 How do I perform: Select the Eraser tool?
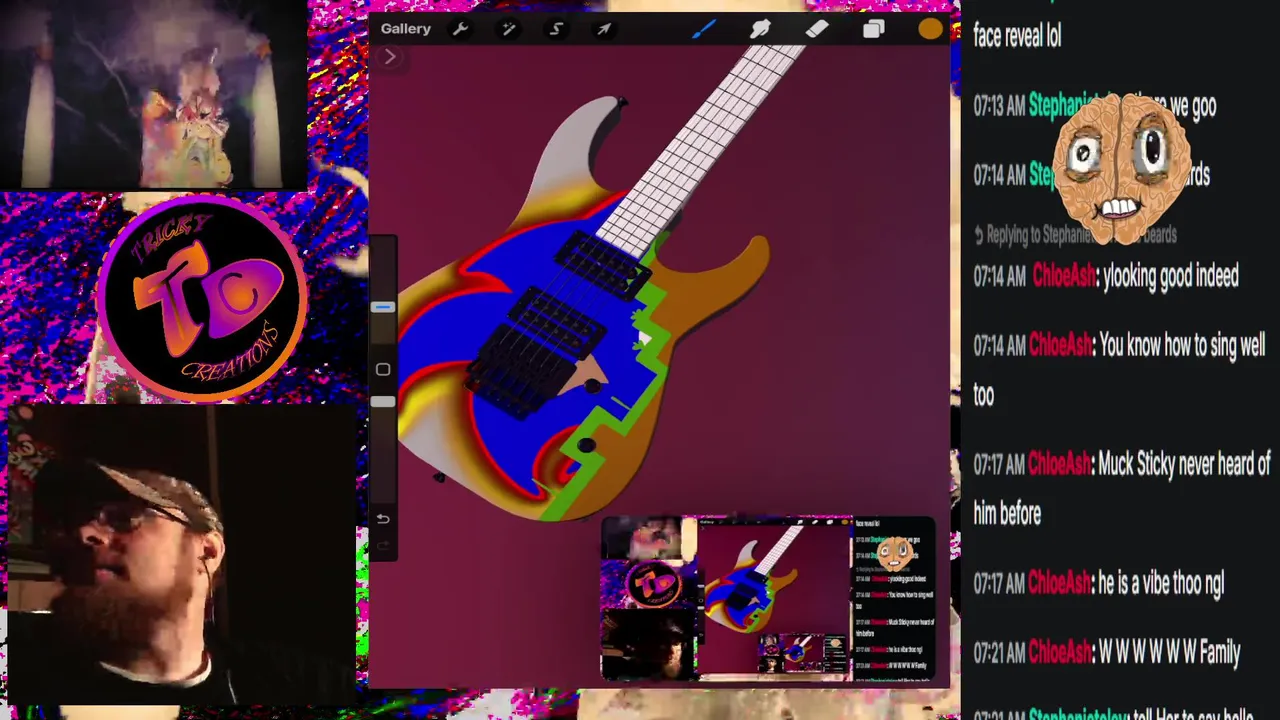[x=817, y=29]
